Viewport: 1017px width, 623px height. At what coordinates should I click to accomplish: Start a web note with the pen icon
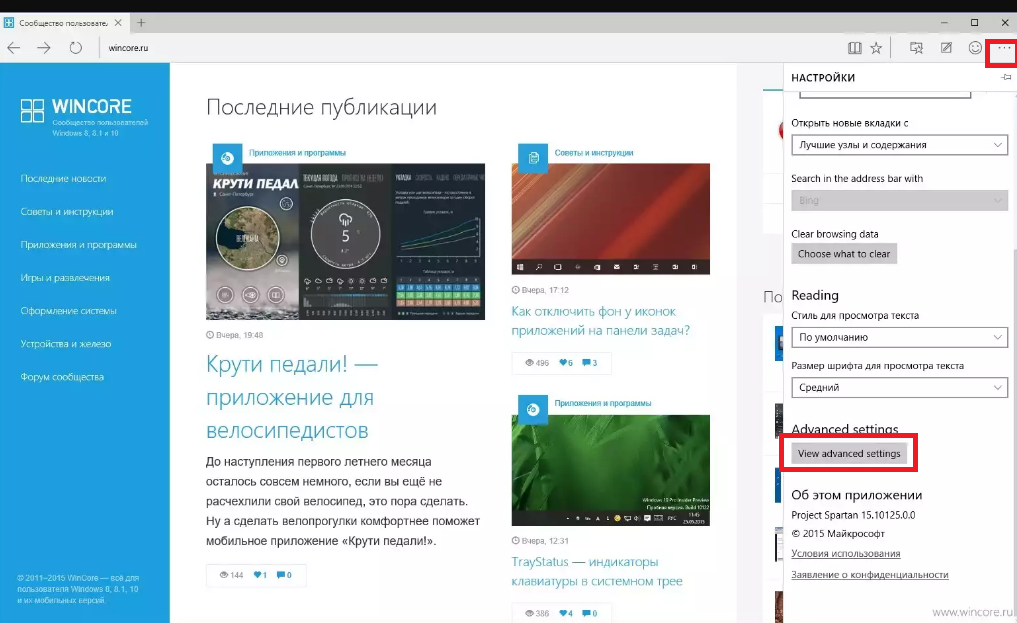pos(946,48)
